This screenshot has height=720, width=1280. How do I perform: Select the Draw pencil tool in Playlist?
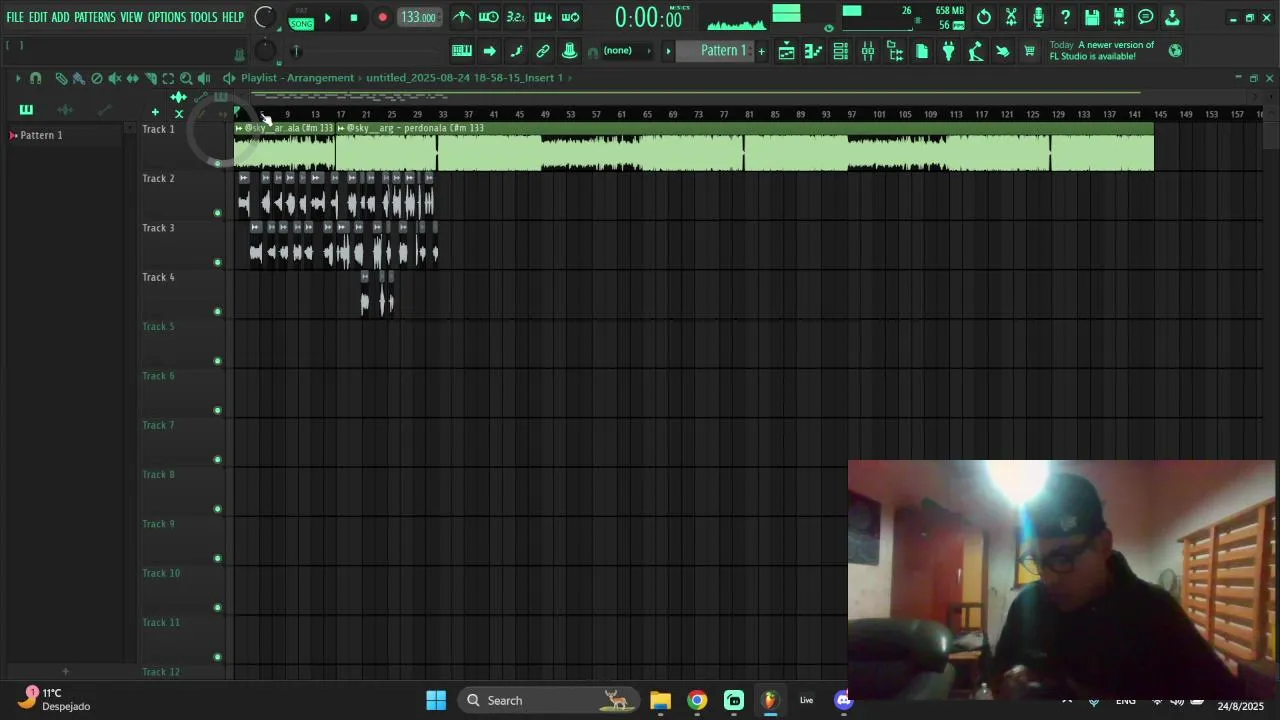click(61, 78)
